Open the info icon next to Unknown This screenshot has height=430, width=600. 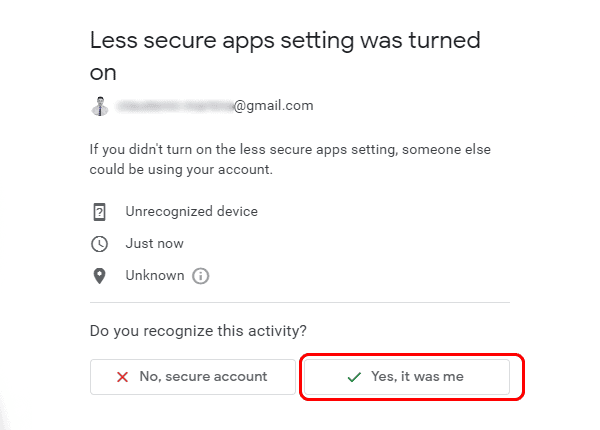pyautogui.click(x=200, y=275)
